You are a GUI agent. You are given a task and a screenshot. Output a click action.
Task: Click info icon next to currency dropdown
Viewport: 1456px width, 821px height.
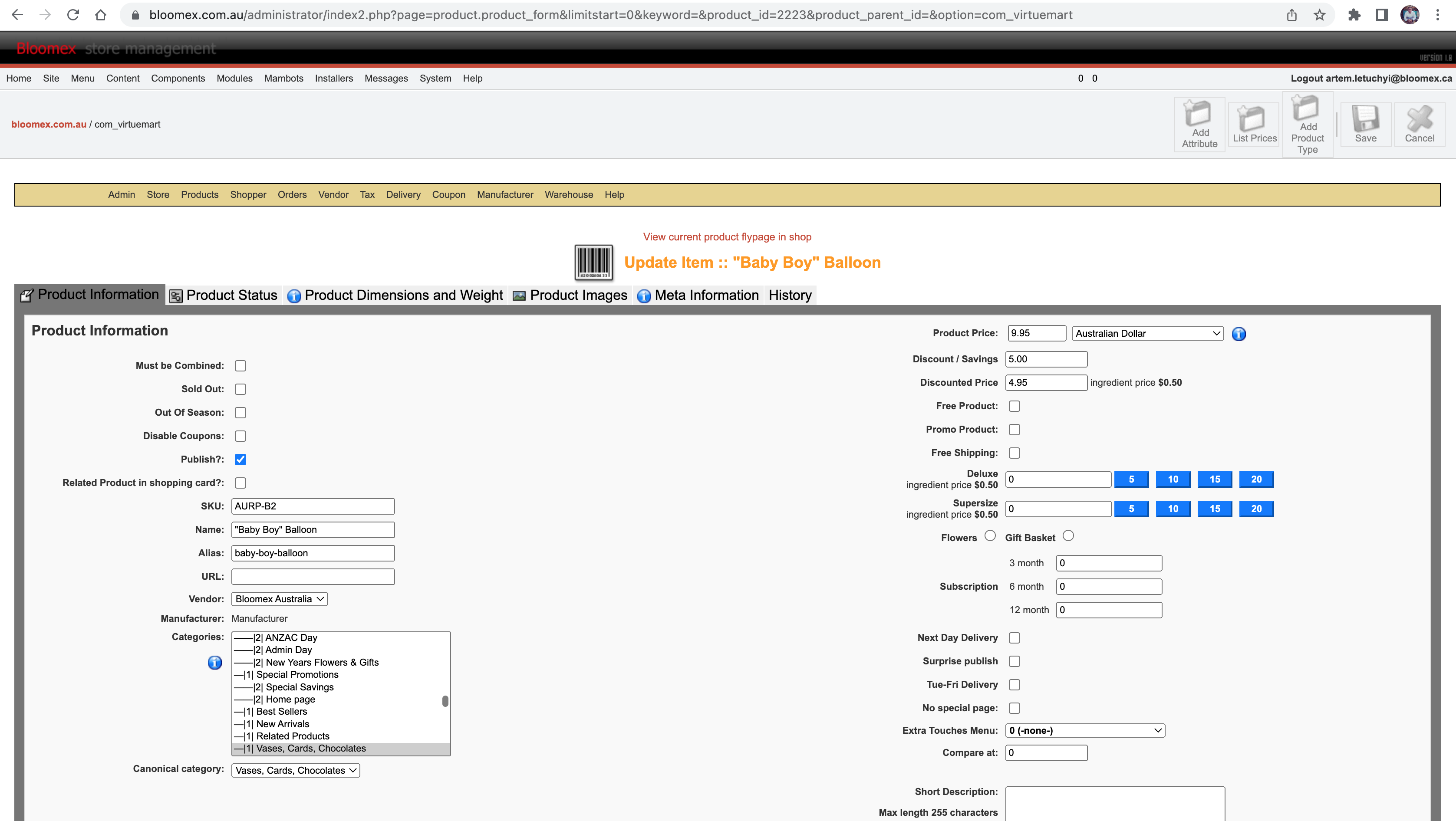[1239, 334]
